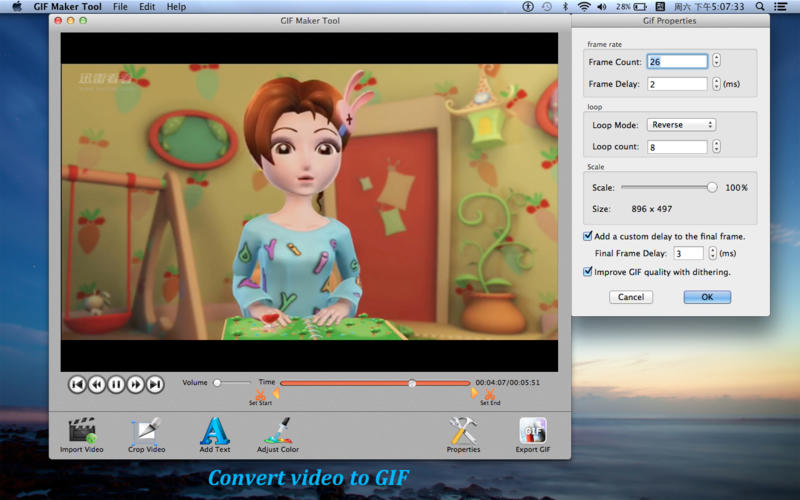Confirm settings with the OK button
The image size is (800, 500).
click(707, 297)
